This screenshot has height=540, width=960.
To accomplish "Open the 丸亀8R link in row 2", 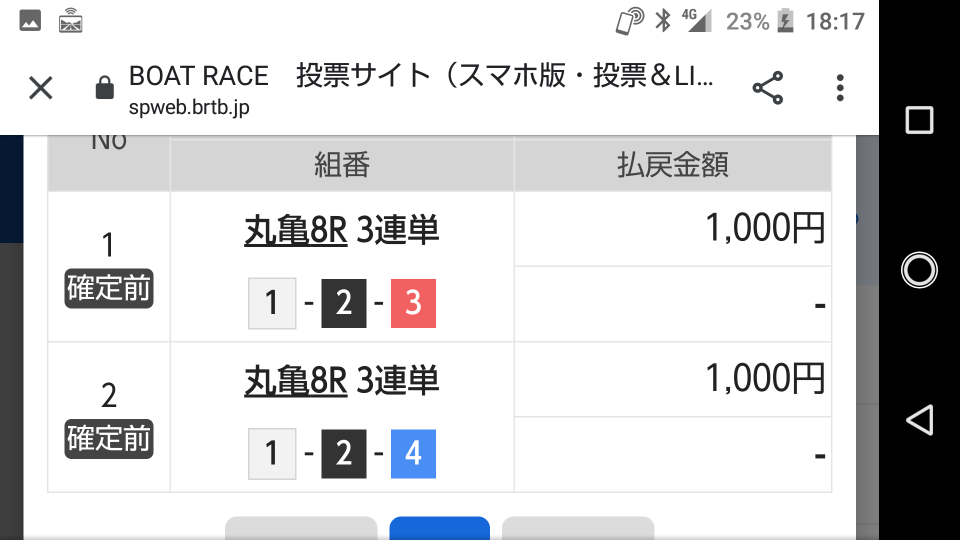I will 296,381.
